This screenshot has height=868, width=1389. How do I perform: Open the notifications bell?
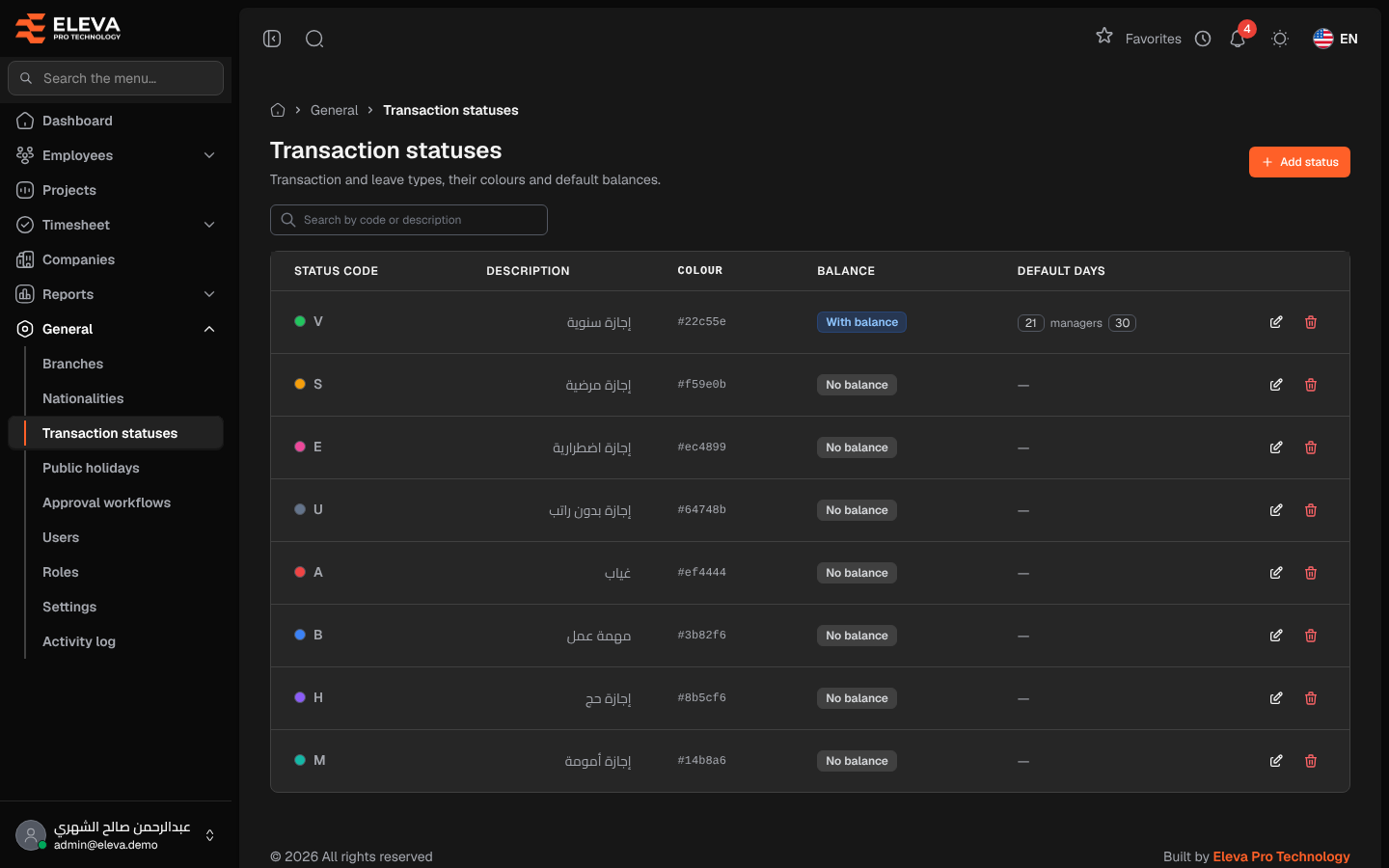(1238, 39)
